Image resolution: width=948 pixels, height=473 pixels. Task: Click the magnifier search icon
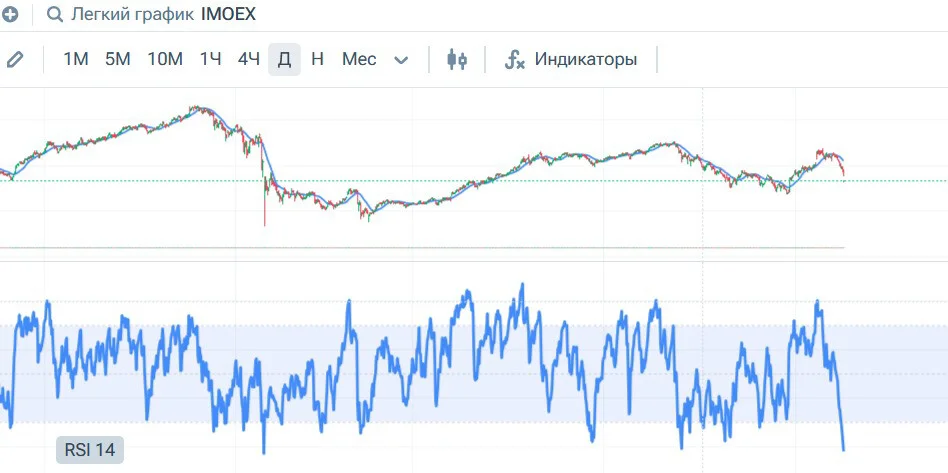click(55, 15)
